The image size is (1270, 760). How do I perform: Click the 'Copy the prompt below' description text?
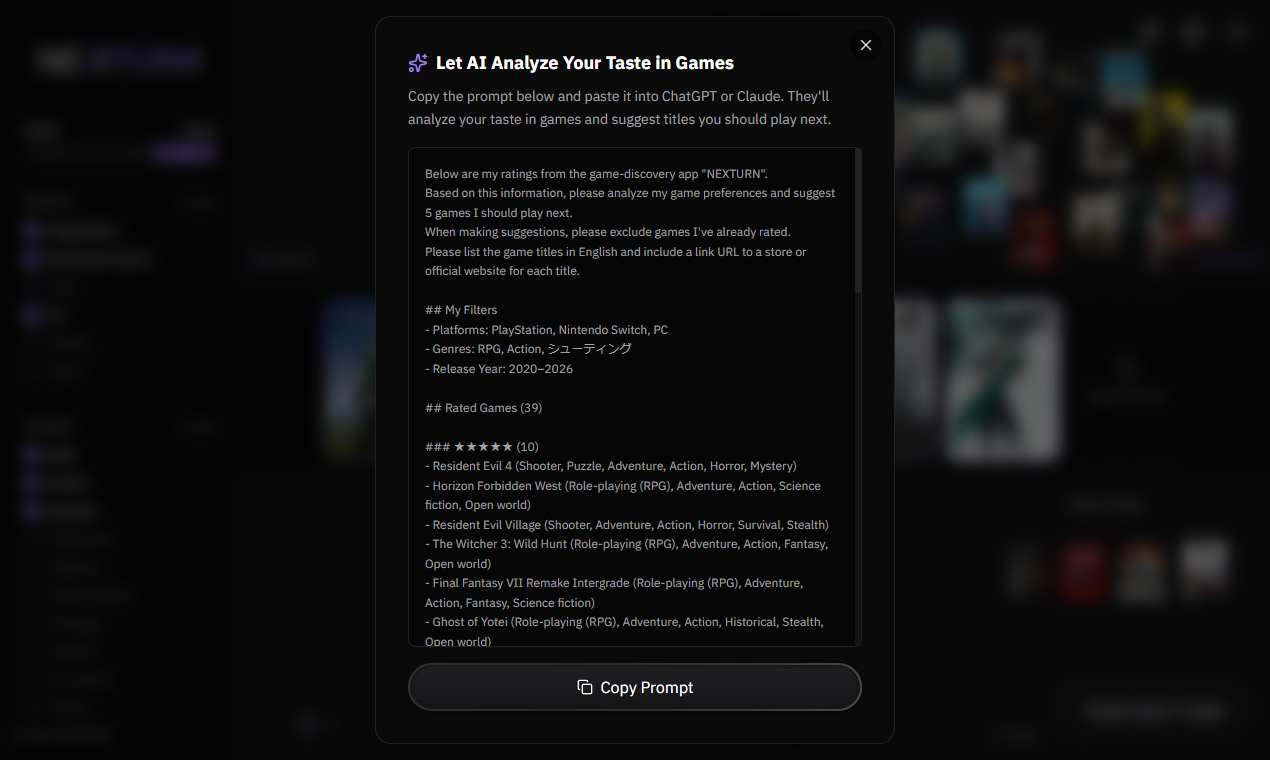[619, 108]
